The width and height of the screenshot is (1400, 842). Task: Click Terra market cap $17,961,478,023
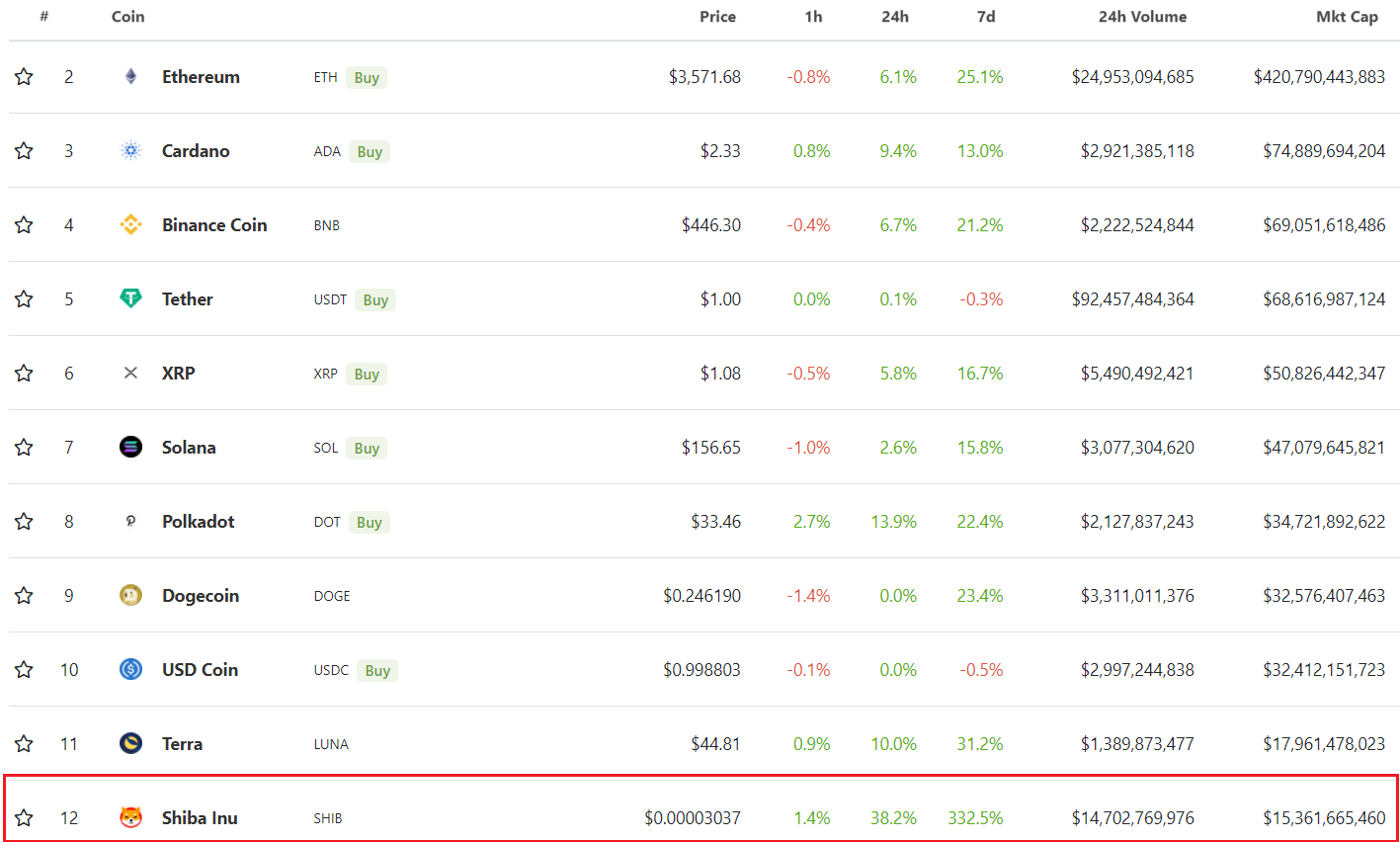[x=1324, y=744]
